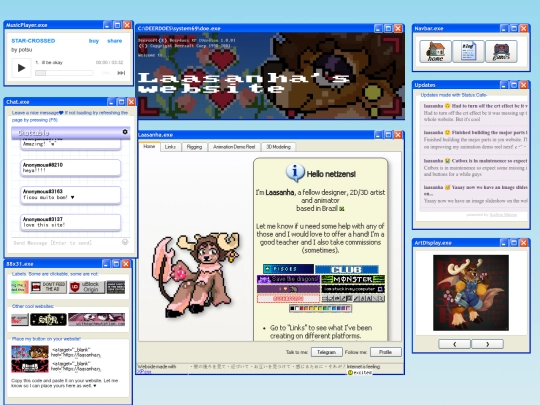Click the Profile button
540x405 pixels.
(x=385, y=352)
